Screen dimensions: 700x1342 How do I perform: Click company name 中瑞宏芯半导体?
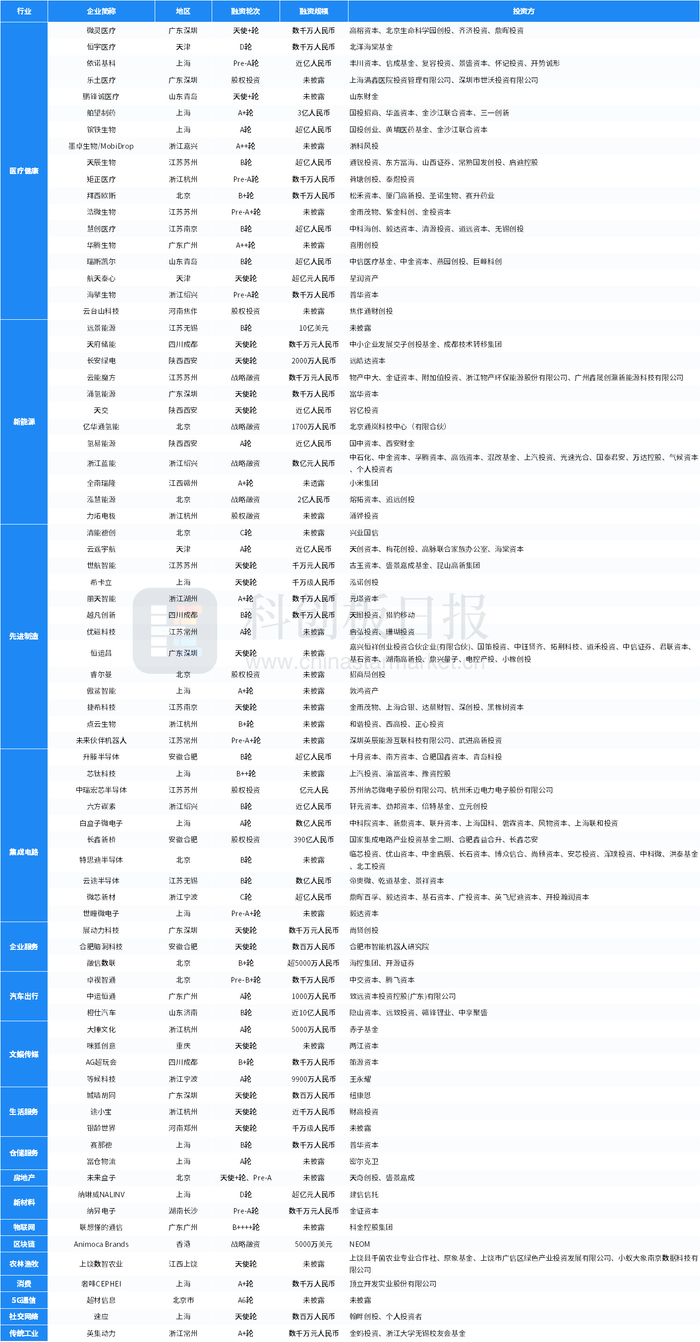pos(102,789)
